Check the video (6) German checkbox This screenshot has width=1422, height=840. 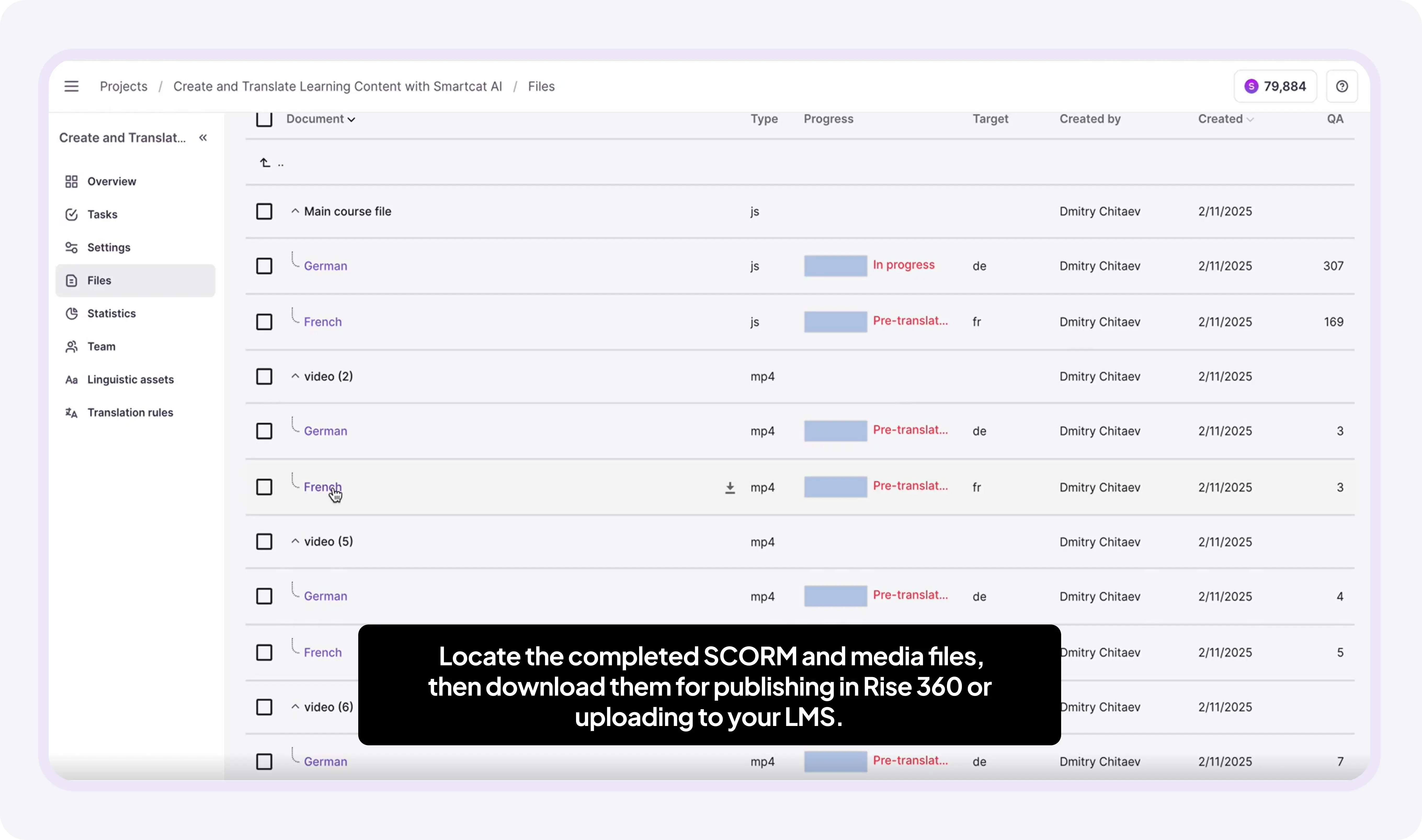point(264,762)
